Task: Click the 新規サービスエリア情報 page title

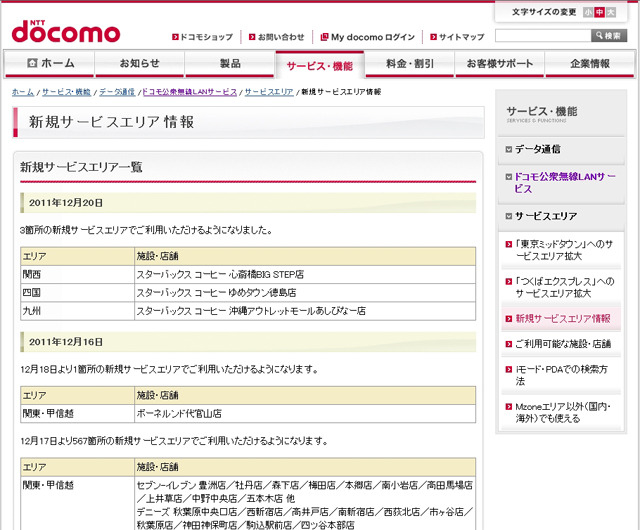Action: point(111,122)
